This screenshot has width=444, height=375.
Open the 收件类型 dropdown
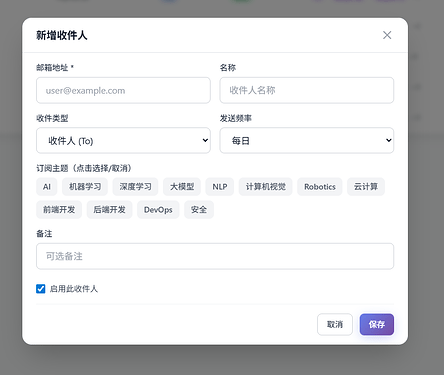pos(123,140)
